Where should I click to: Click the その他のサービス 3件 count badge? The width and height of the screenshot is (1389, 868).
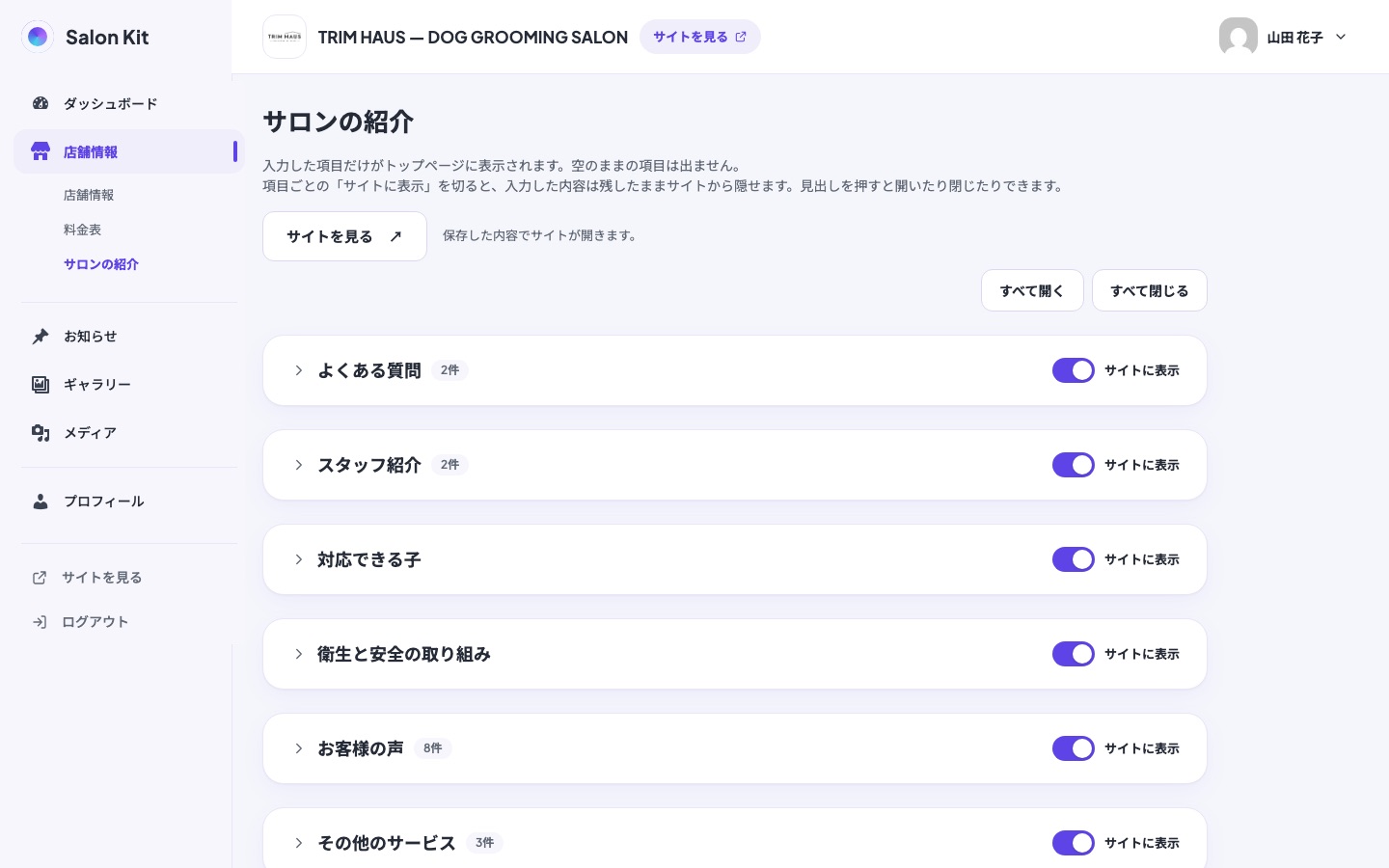pos(484,843)
